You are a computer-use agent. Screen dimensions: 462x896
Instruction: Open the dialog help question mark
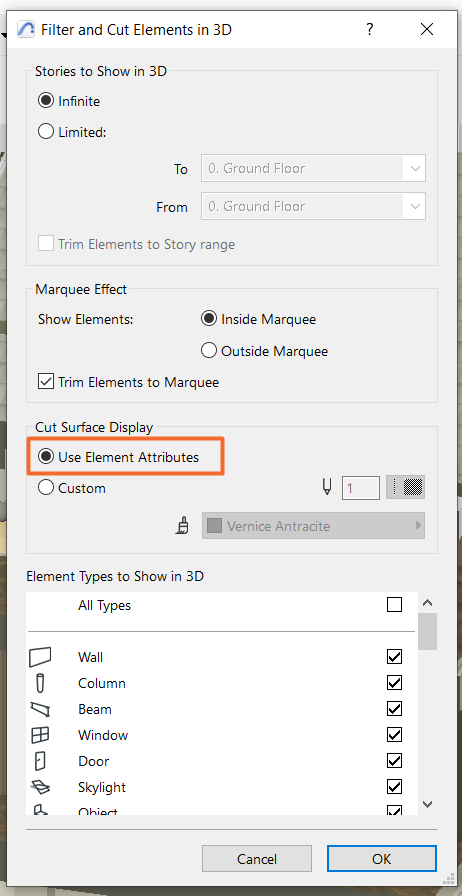tap(370, 29)
